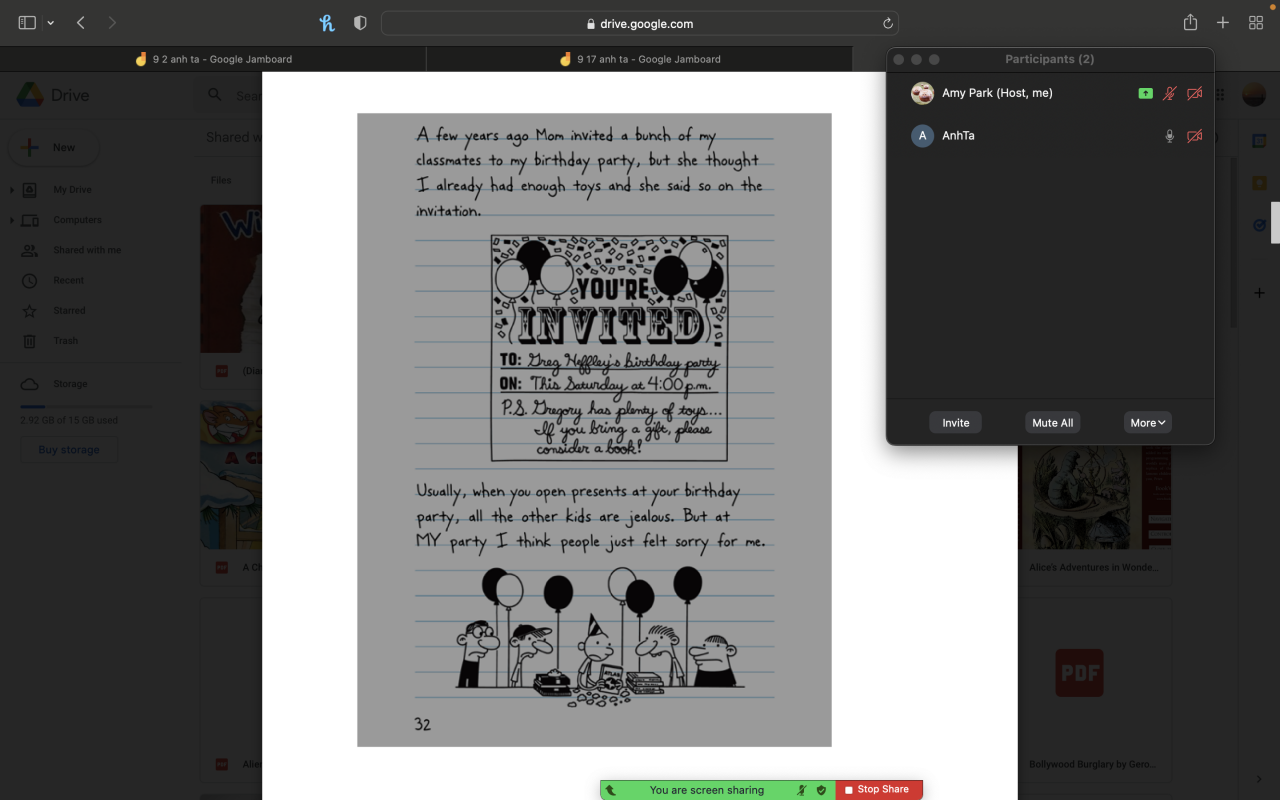This screenshot has height=800, width=1280.
Task: Click the drive.google.com address bar
Action: pos(640,23)
